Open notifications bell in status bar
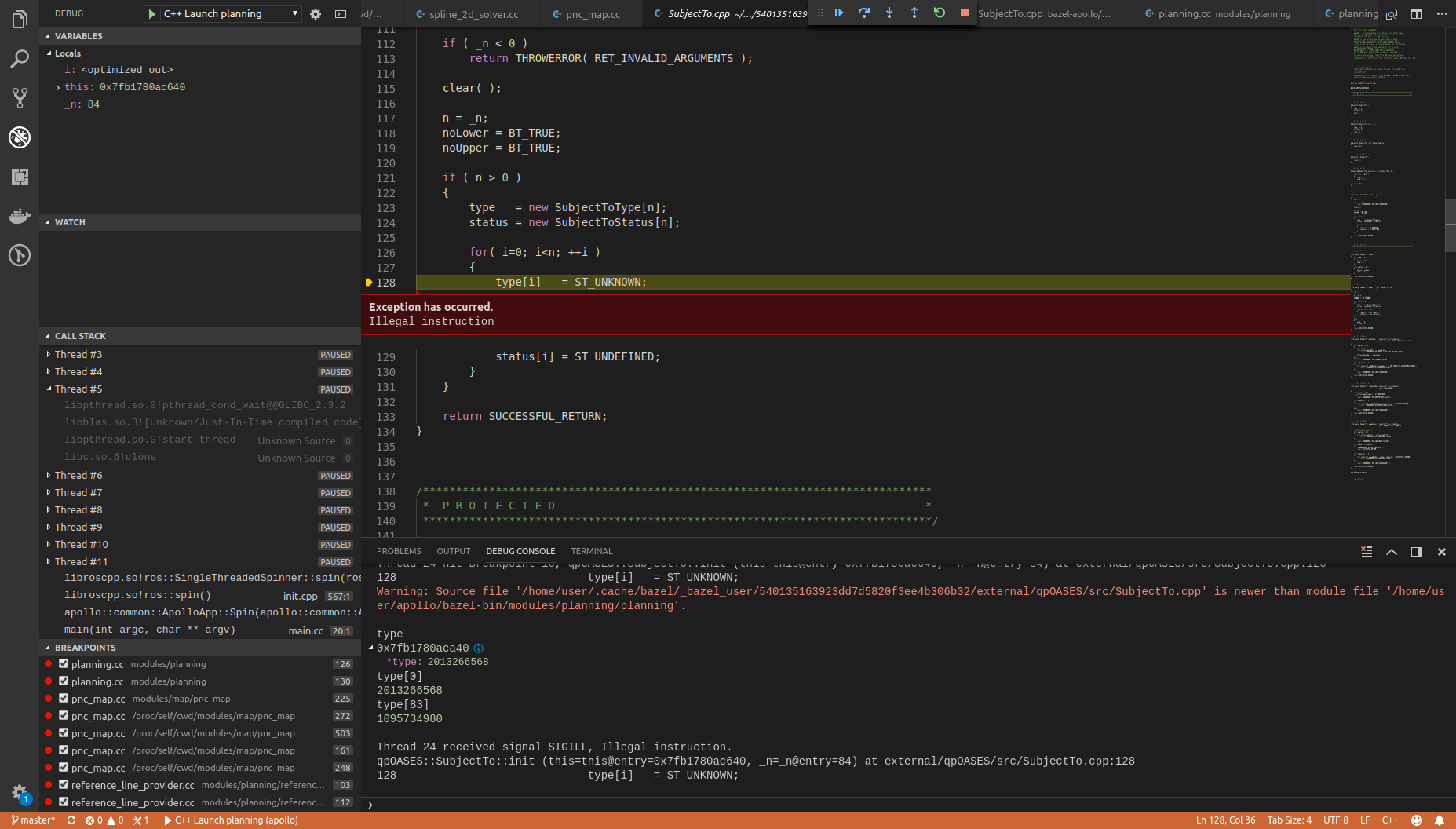Screen dimensions: 1456x829 pos(1440,820)
